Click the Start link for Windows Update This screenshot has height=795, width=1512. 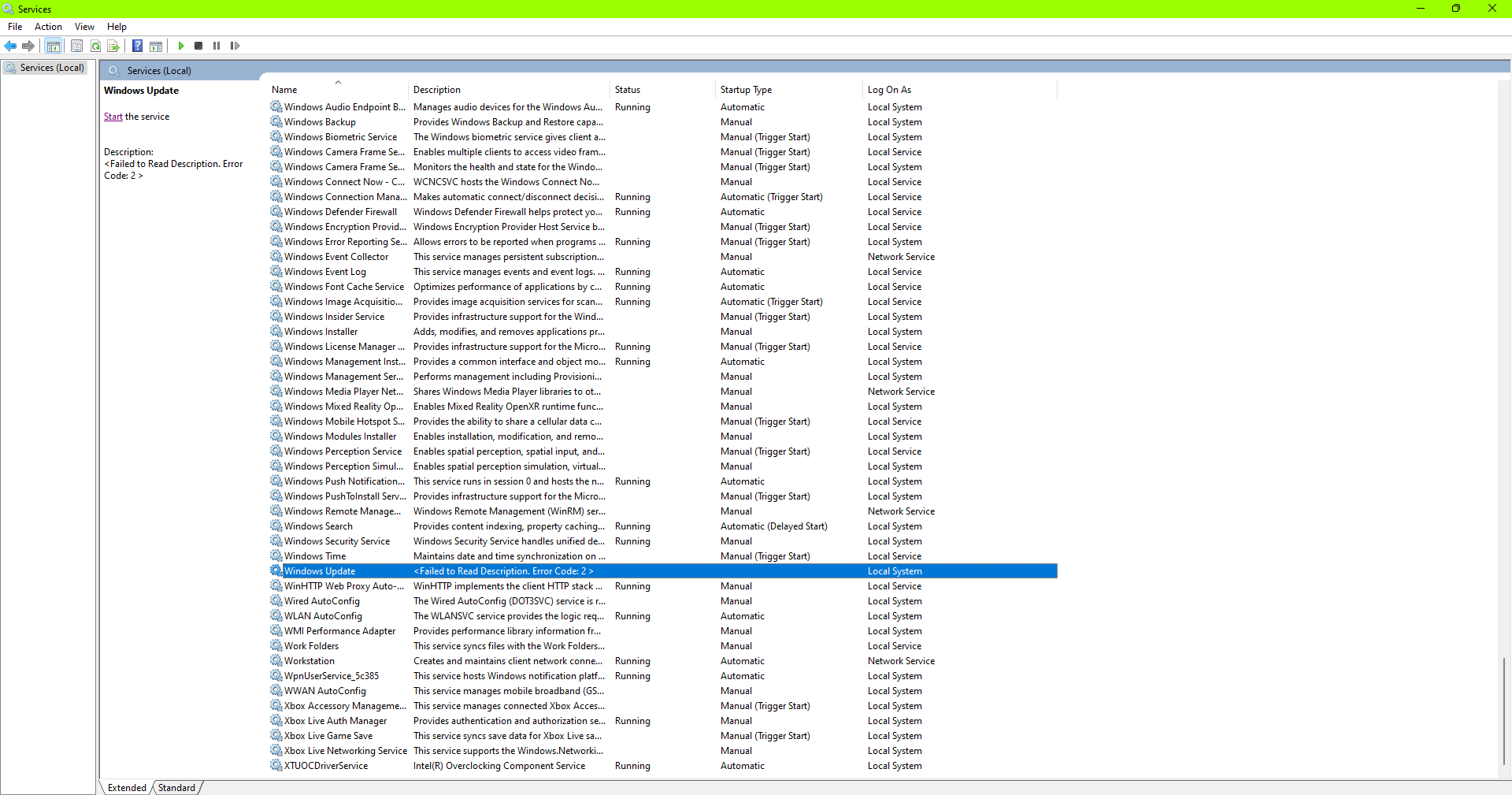click(113, 117)
